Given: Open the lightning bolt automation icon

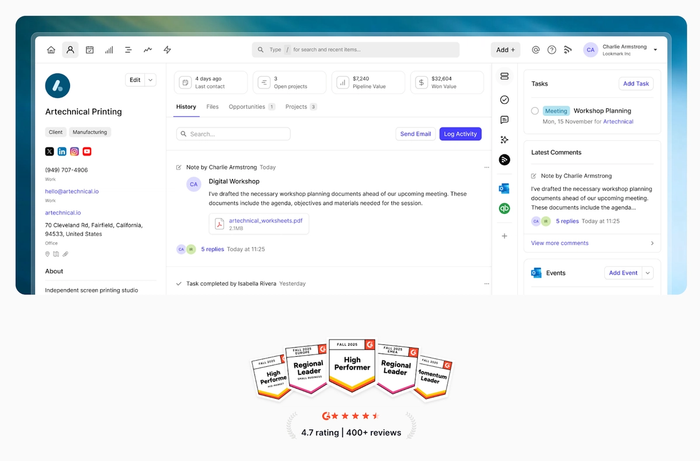Looking at the screenshot, I should click(167, 50).
